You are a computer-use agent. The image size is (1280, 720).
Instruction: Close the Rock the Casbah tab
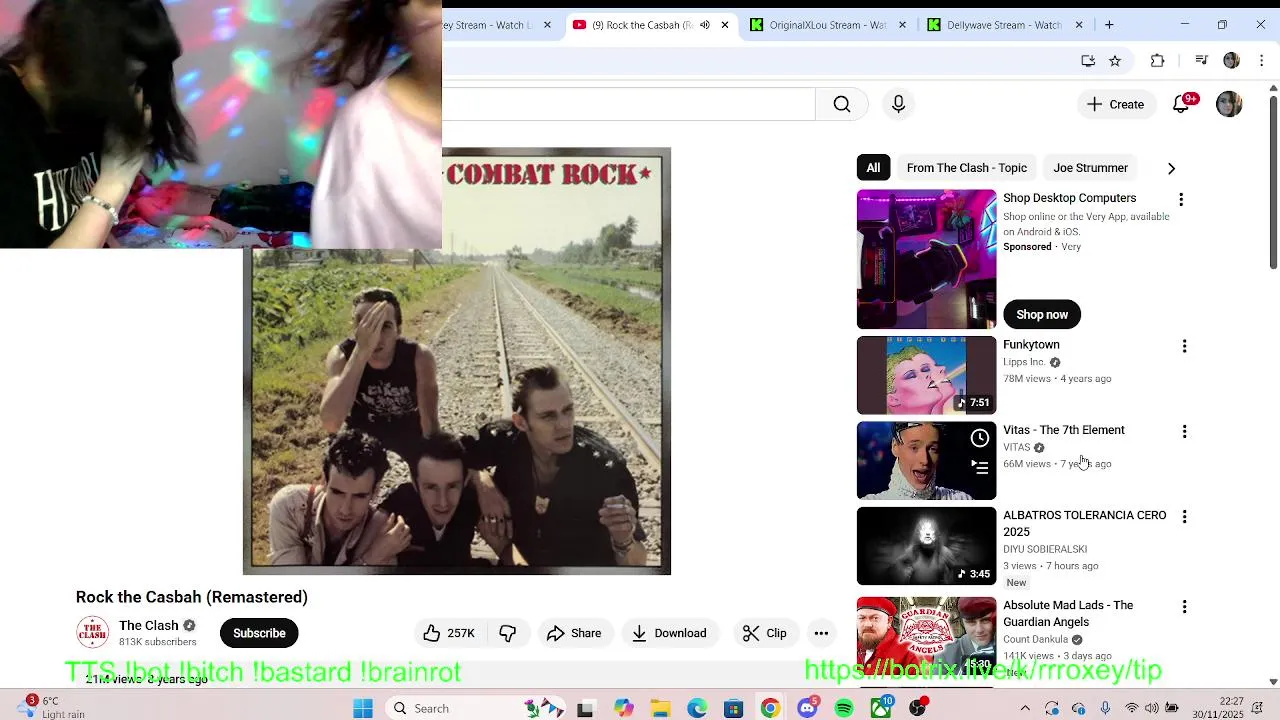725,25
